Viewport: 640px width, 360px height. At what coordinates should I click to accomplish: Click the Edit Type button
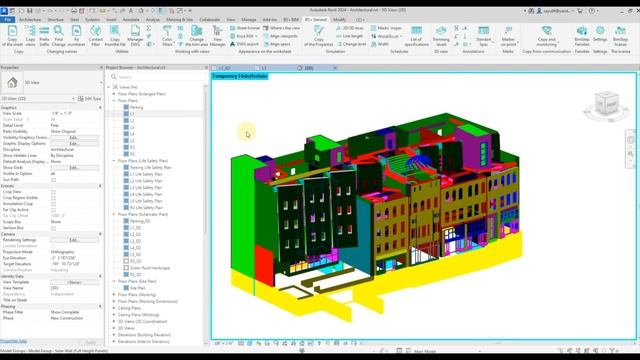89,99
